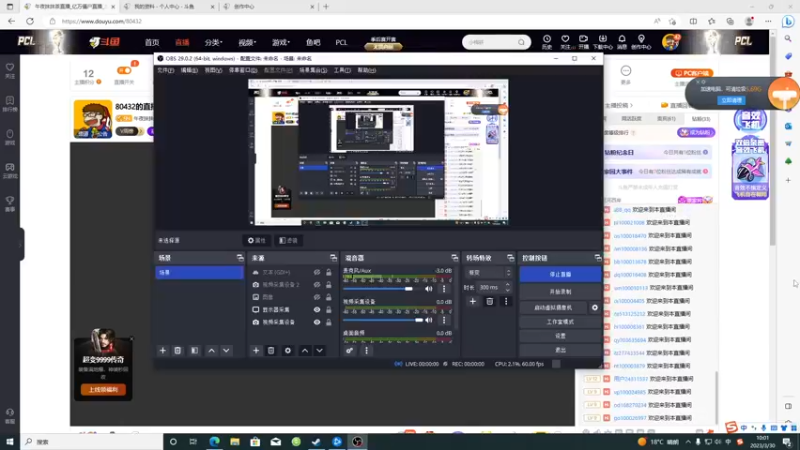
Task: Expand Douyu 视频 dropdown in navigation
Action: click(247, 42)
